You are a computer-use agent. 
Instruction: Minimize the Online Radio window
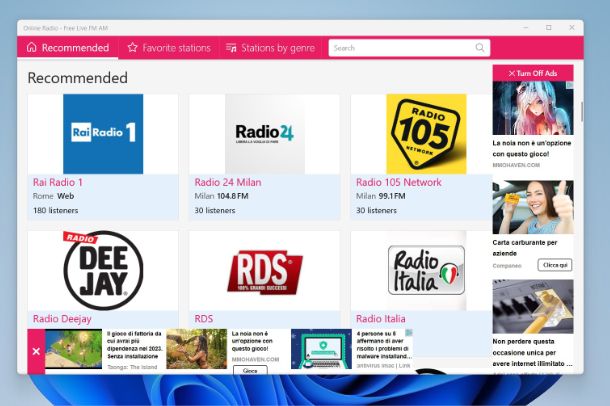pyautogui.click(x=526, y=28)
